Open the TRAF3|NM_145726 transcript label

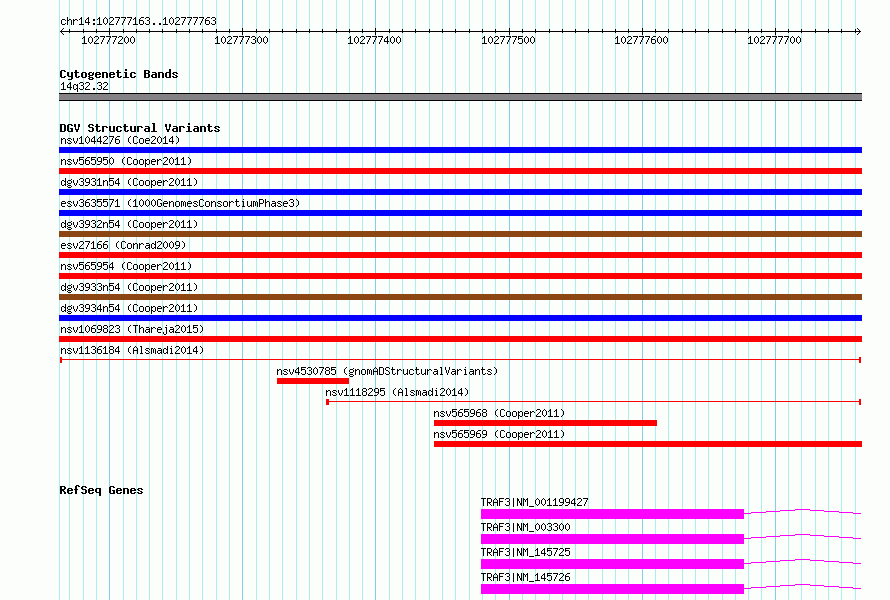click(x=525, y=577)
